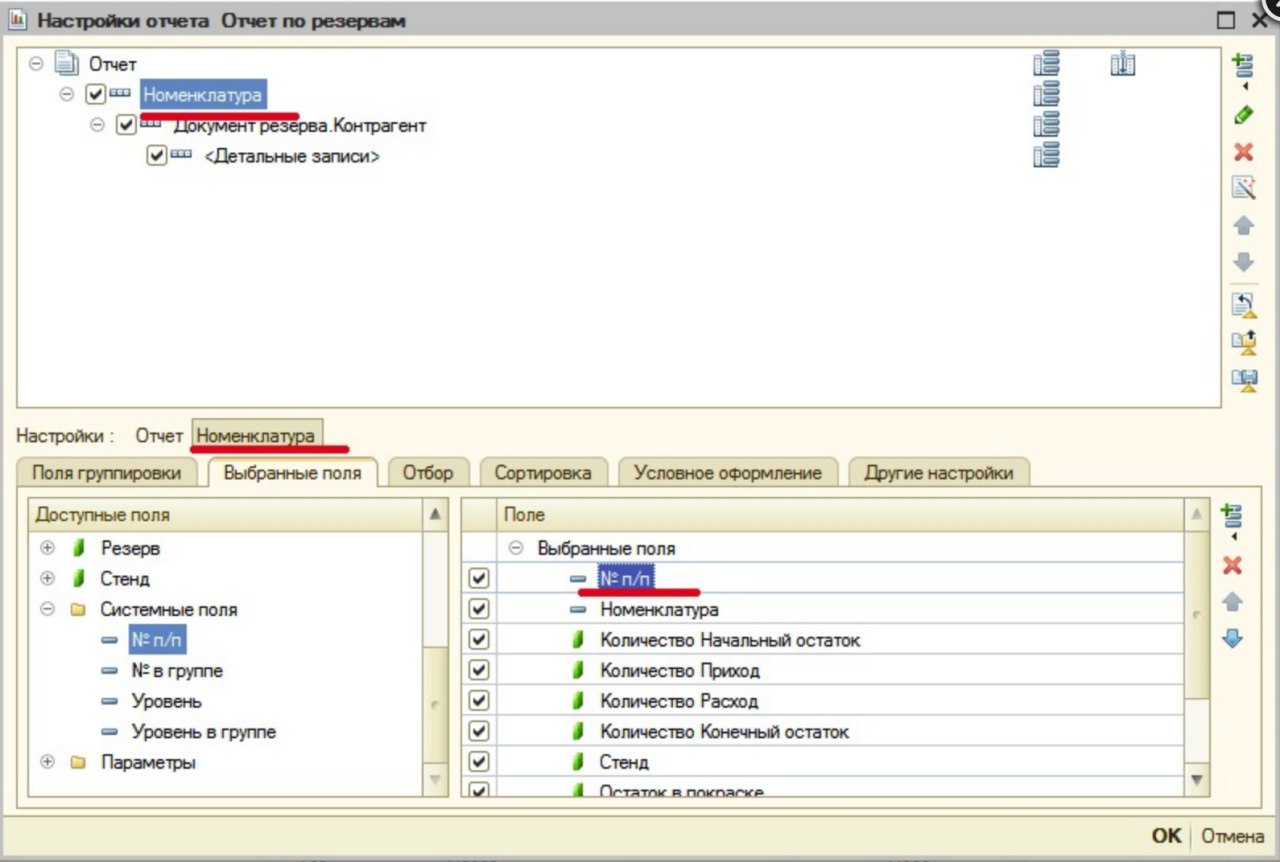
Task: Move the structure element up with the upper arrow
Action: (x=1243, y=226)
